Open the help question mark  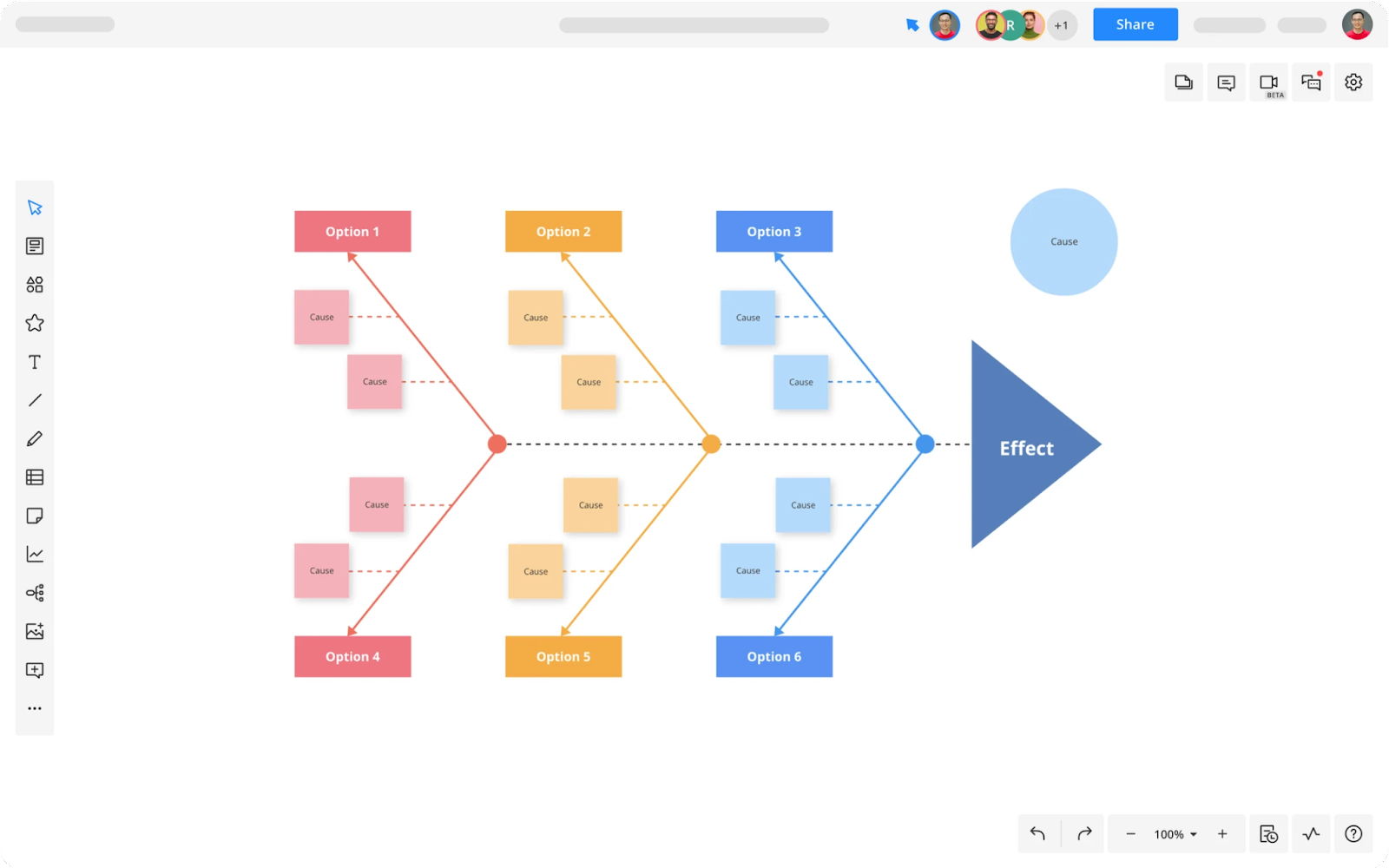1353,834
